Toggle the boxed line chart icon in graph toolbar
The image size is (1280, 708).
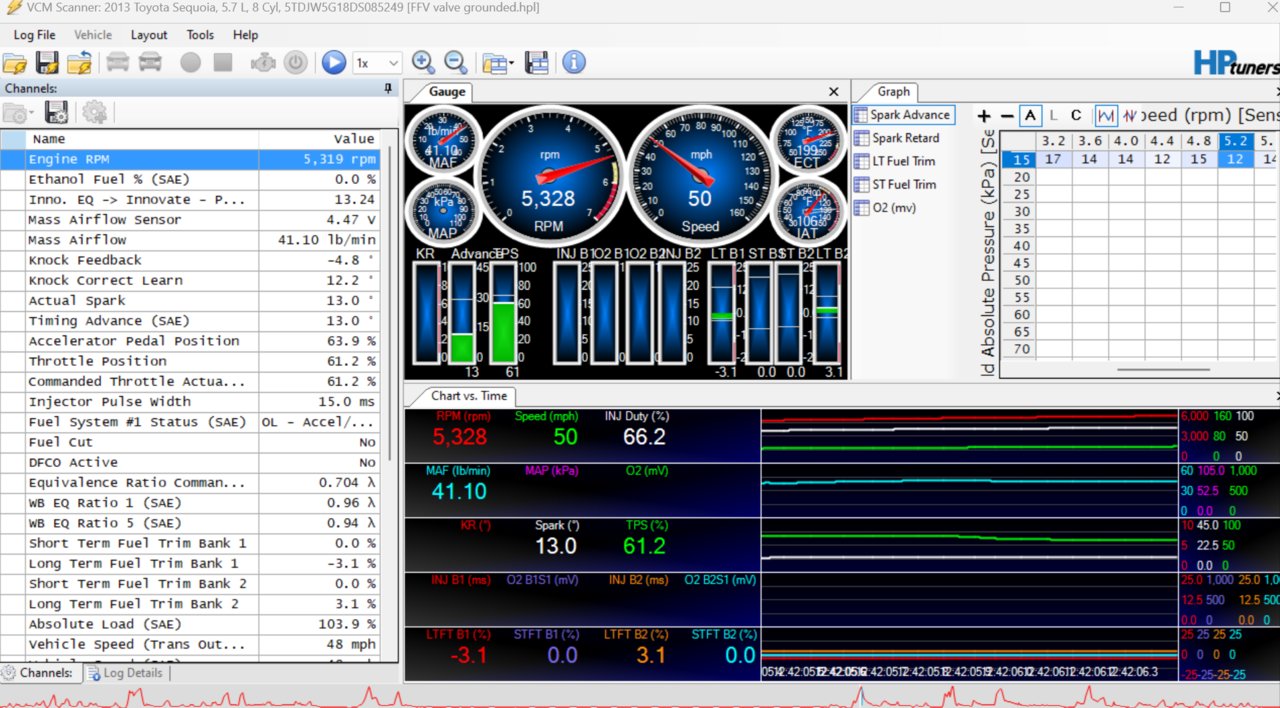tap(1106, 116)
